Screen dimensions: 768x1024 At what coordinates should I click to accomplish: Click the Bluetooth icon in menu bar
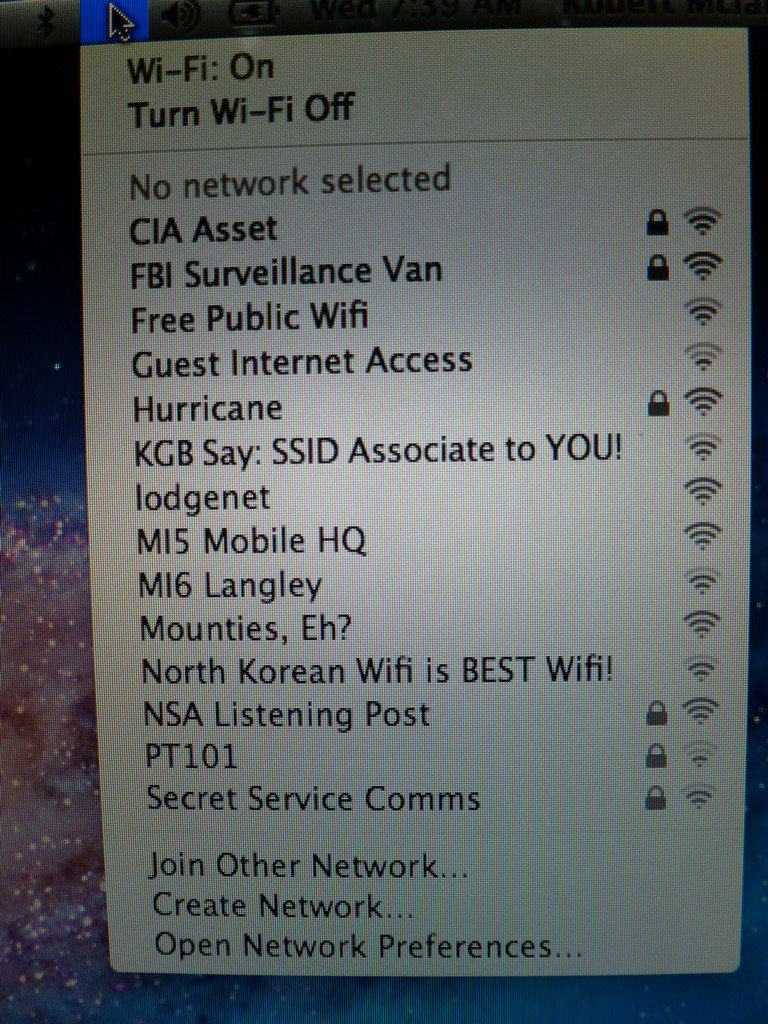(x=46, y=20)
